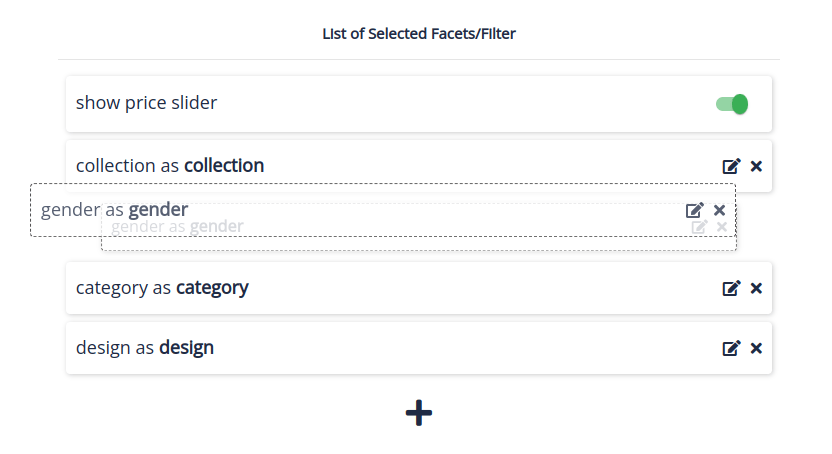Select the dragged 'gender as gender' label
Screen dimensions: 832x454
114,210
